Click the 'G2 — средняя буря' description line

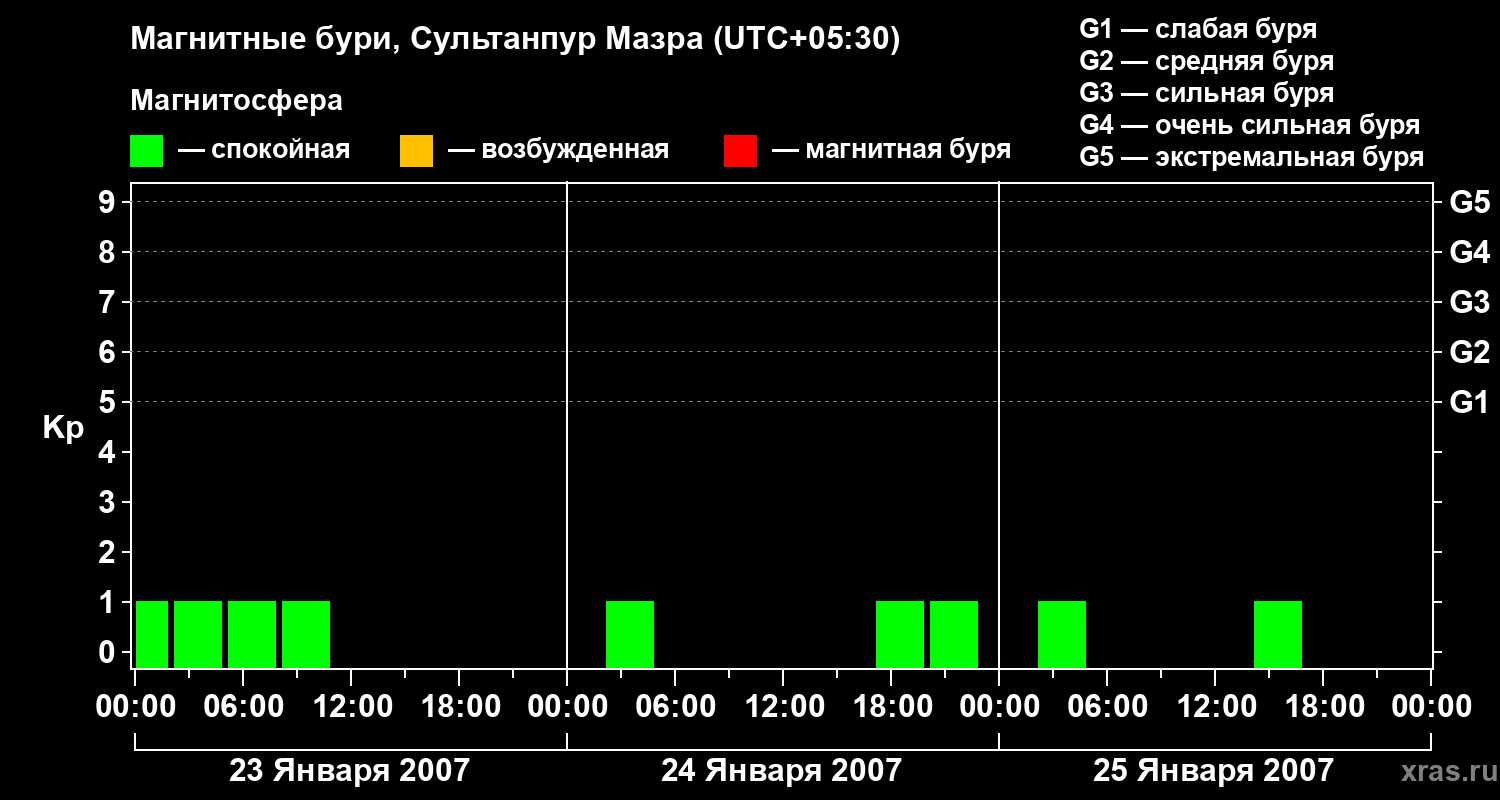pyautogui.click(x=1207, y=61)
